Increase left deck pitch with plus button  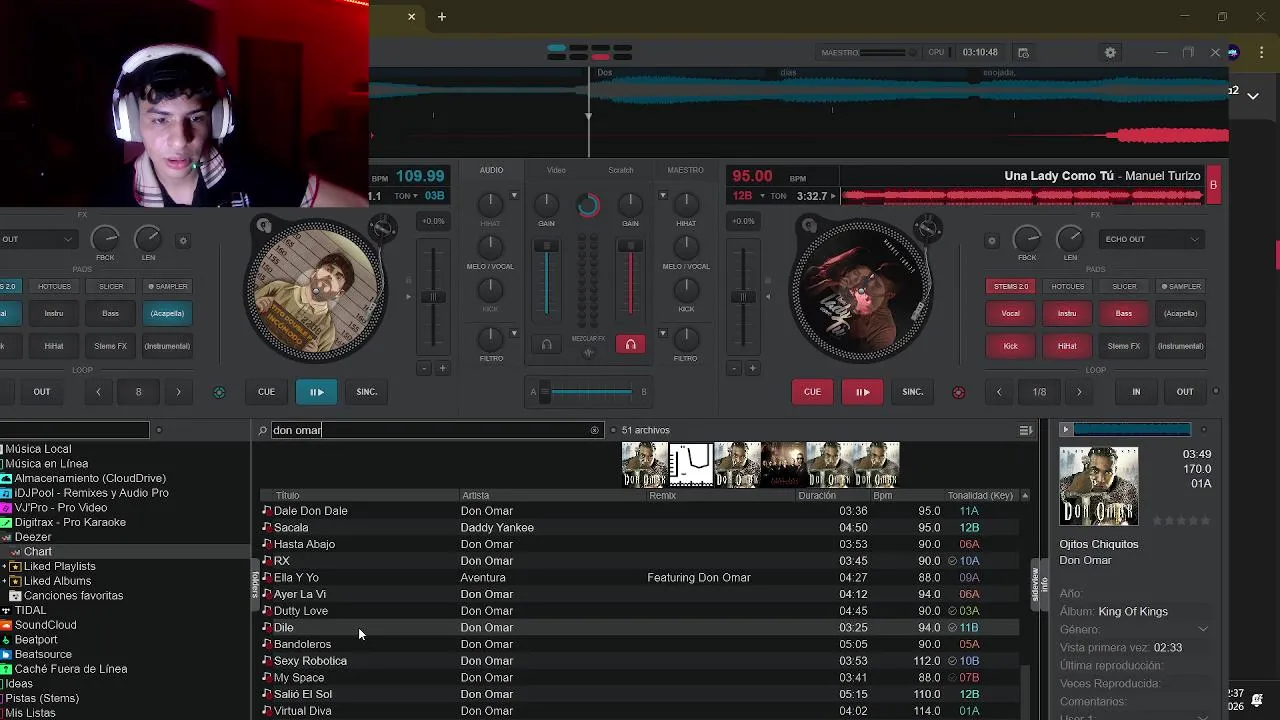(442, 368)
